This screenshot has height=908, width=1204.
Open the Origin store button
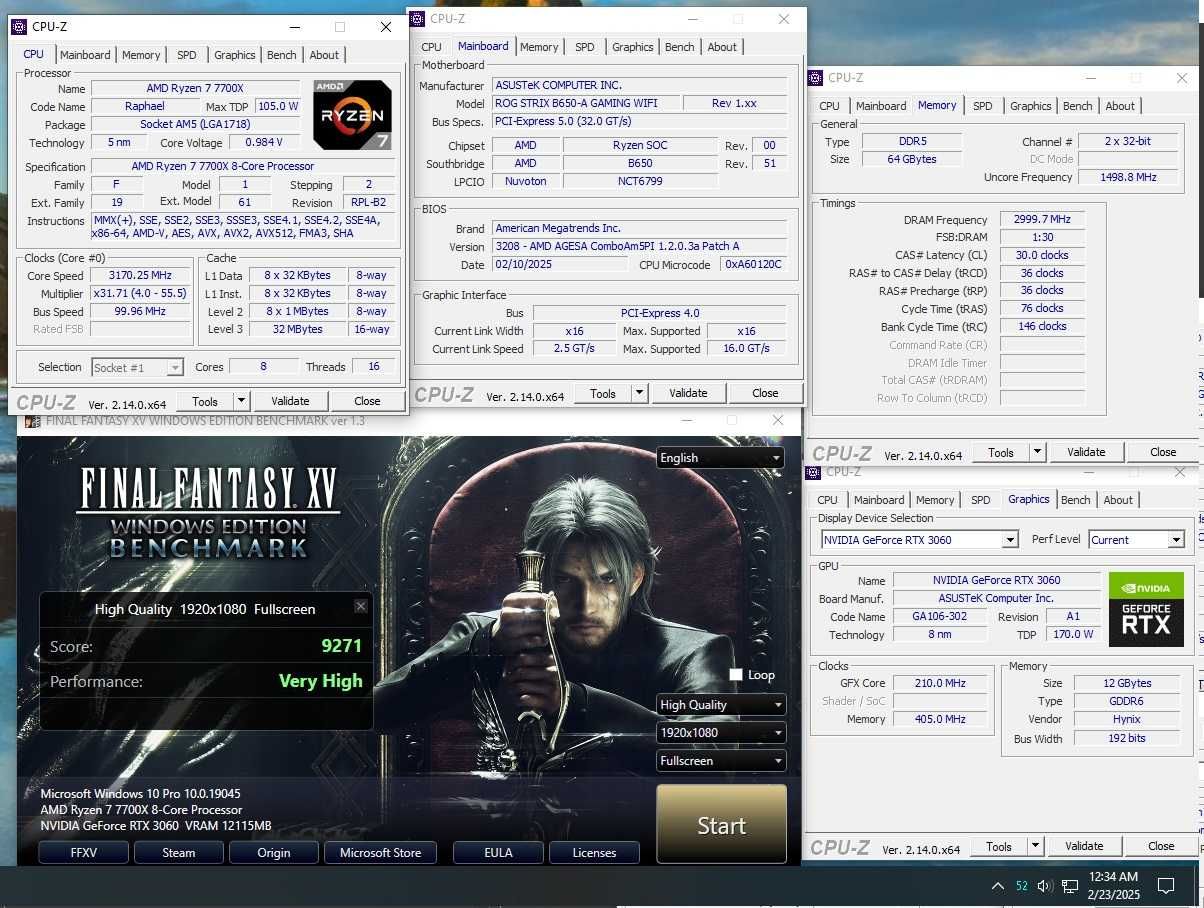tap(274, 853)
